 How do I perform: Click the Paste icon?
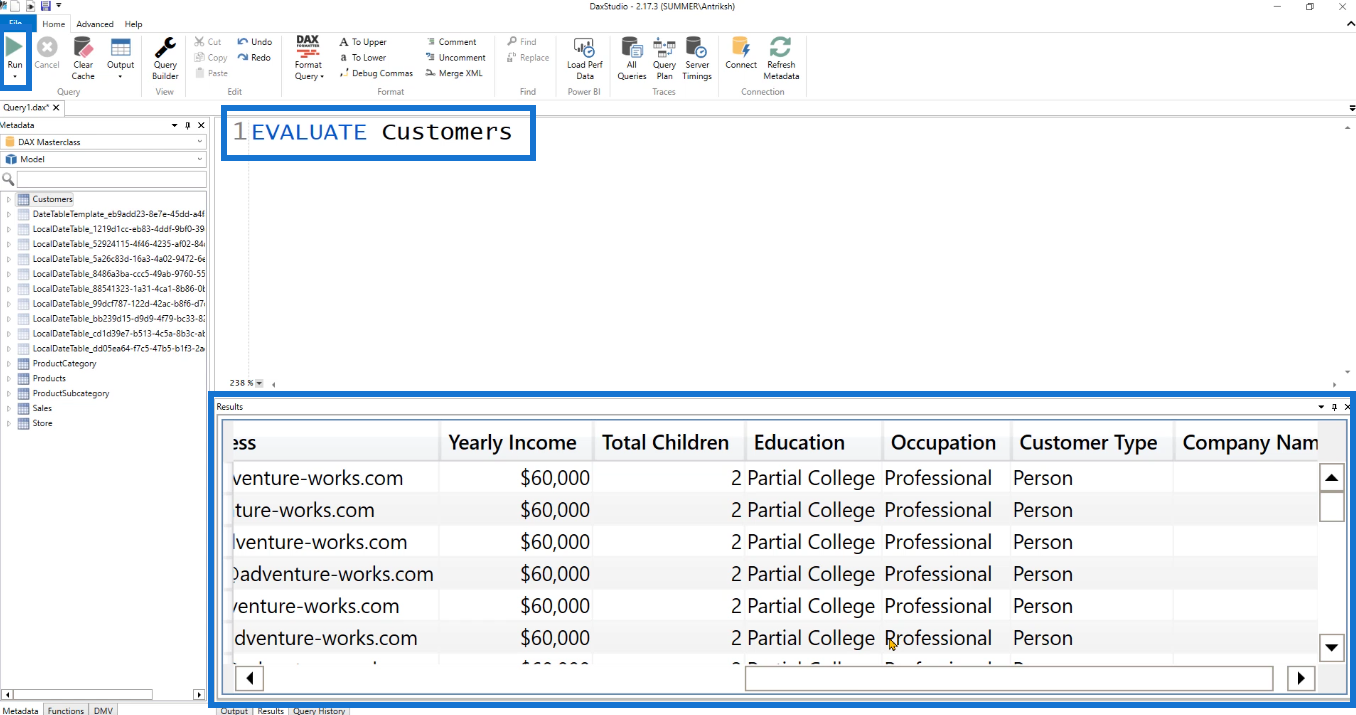(x=211, y=73)
